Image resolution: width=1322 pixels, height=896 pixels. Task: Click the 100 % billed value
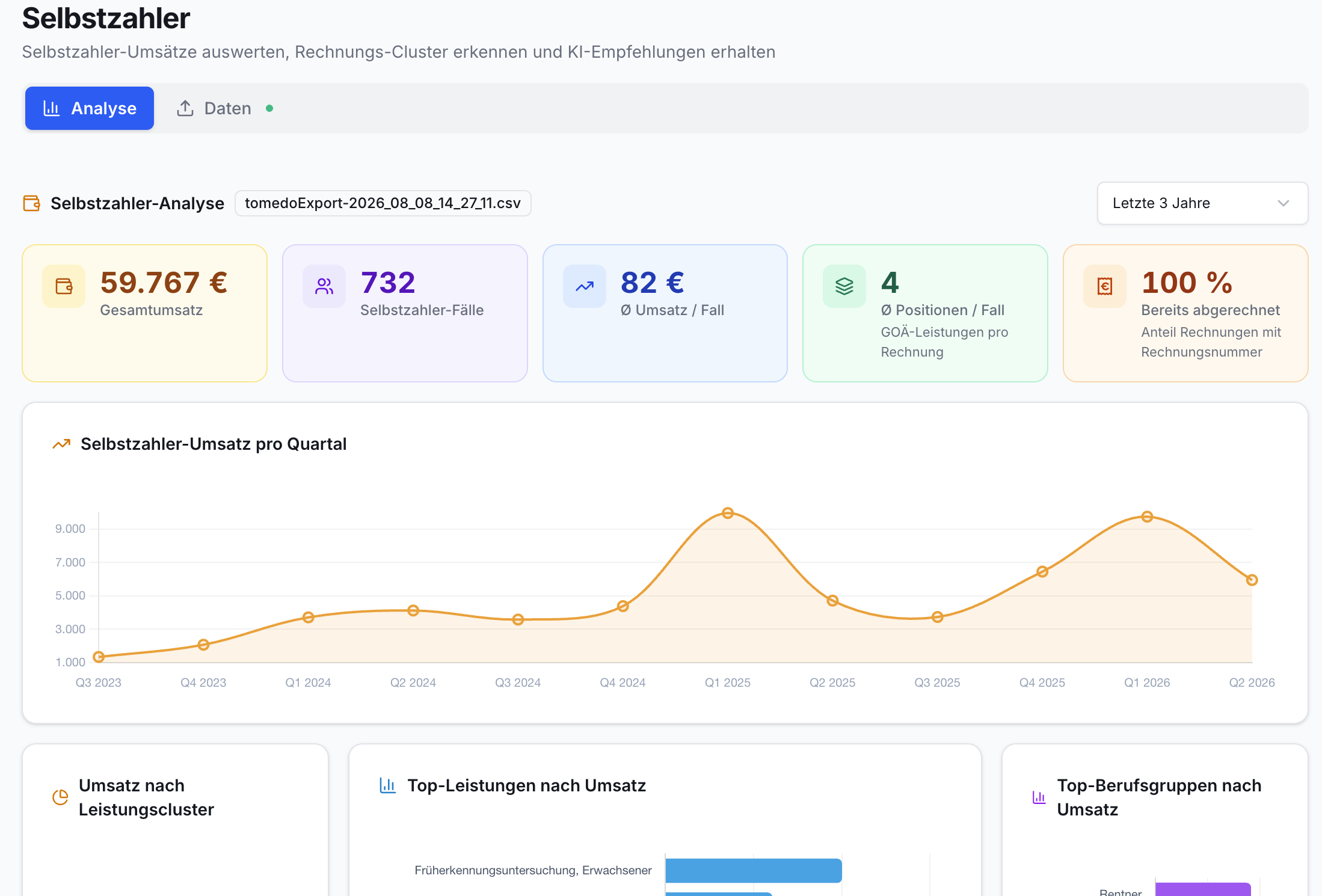(x=1187, y=283)
